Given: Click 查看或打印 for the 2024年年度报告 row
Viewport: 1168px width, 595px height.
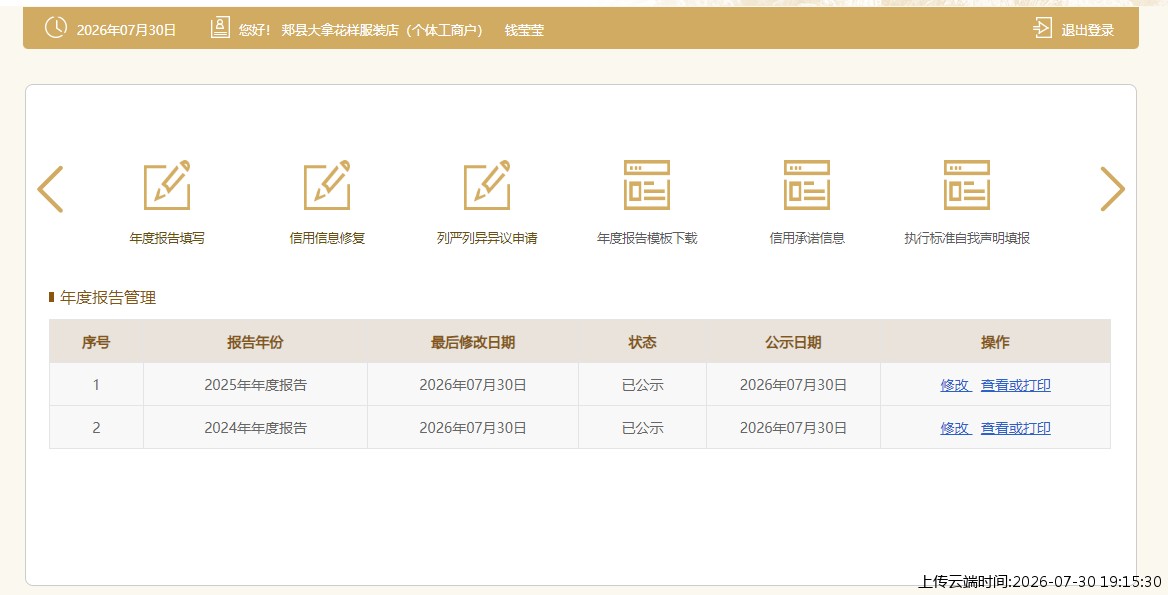Looking at the screenshot, I should [x=1016, y=428].
